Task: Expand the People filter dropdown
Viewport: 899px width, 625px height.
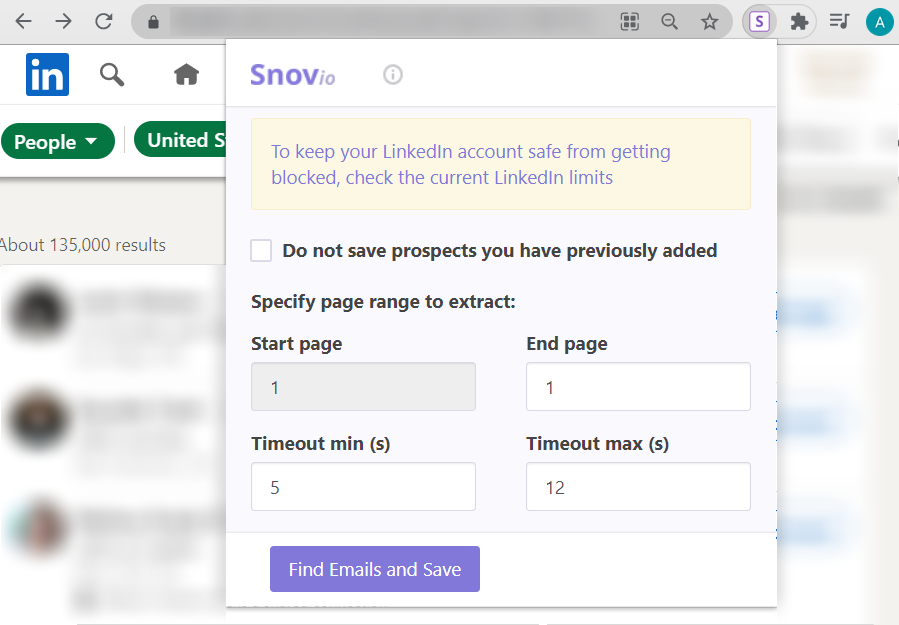Action: click(55, 142)
